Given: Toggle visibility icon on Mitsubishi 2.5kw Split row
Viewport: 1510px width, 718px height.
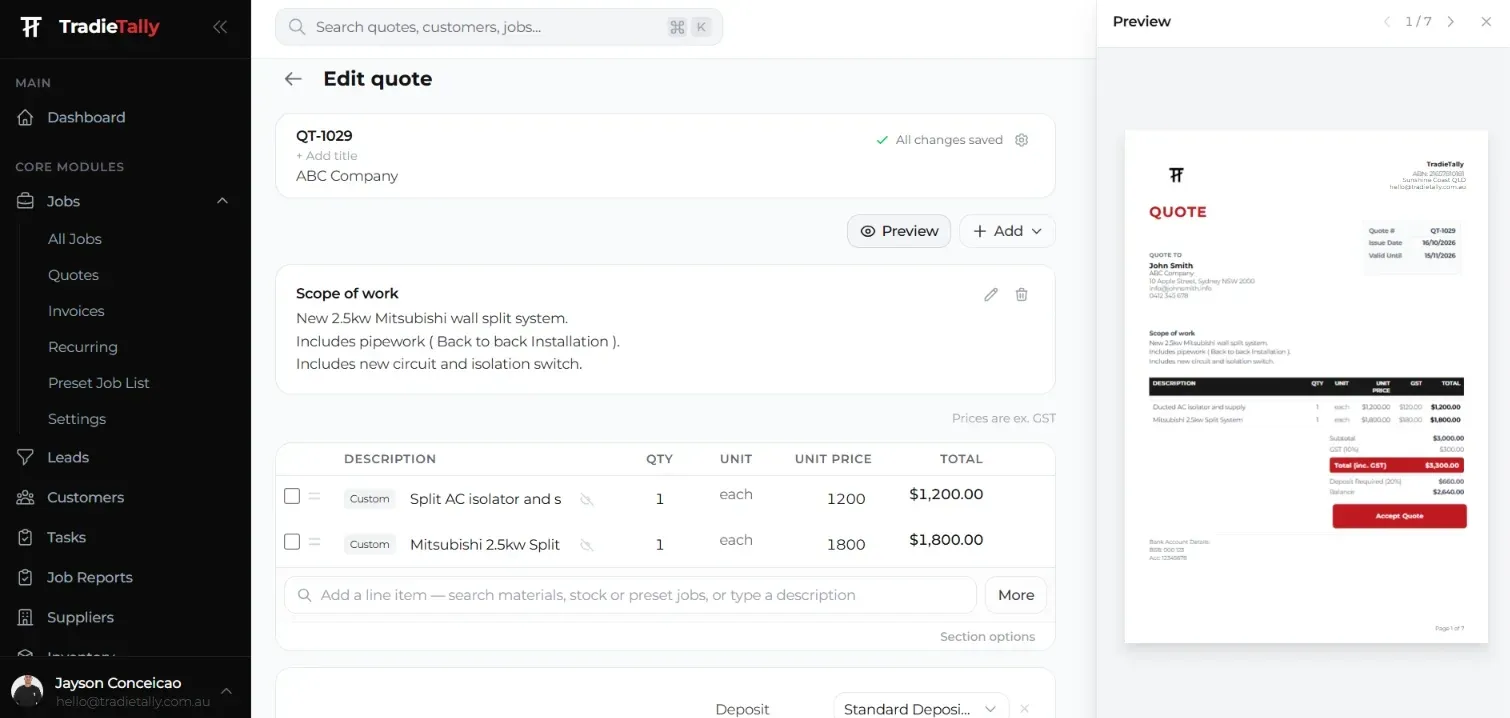Looking at the screenshot, I should 587,545.
